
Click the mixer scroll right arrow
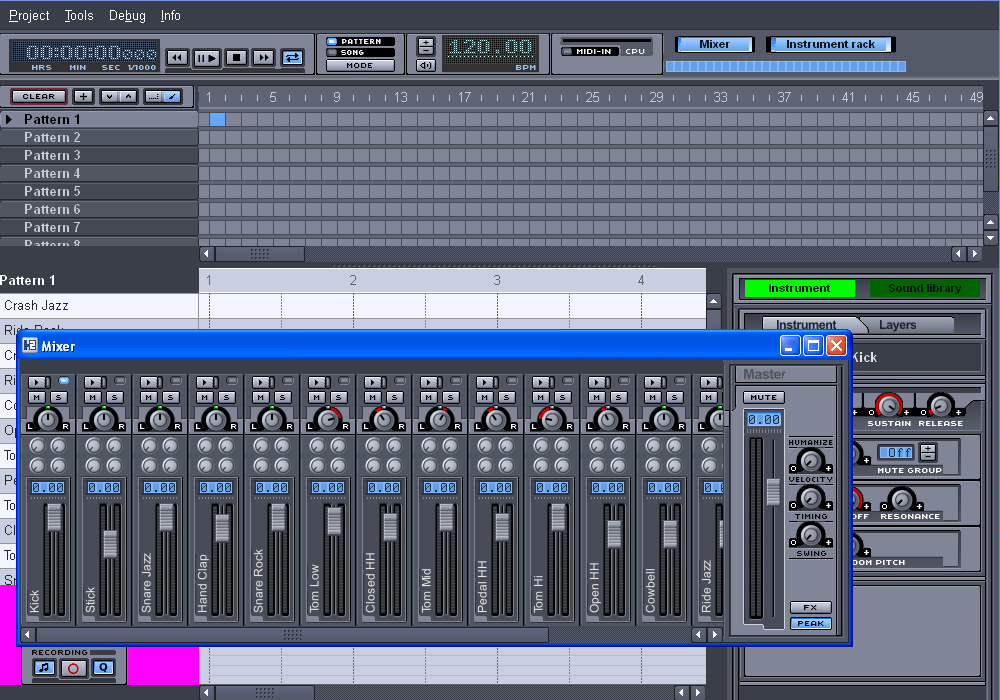pos(714,634)
